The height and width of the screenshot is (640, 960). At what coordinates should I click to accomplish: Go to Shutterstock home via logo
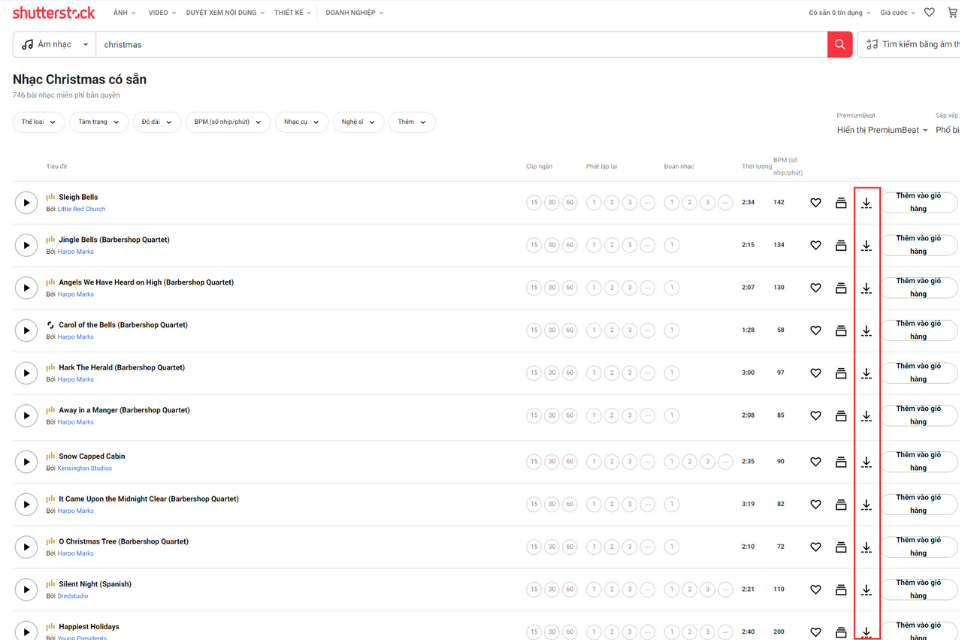pos(54,13)
